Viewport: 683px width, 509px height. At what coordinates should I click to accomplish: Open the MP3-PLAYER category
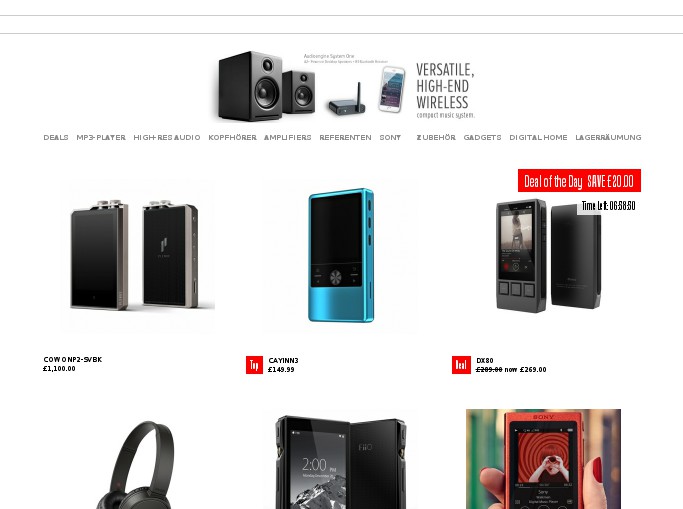(101, 138)
